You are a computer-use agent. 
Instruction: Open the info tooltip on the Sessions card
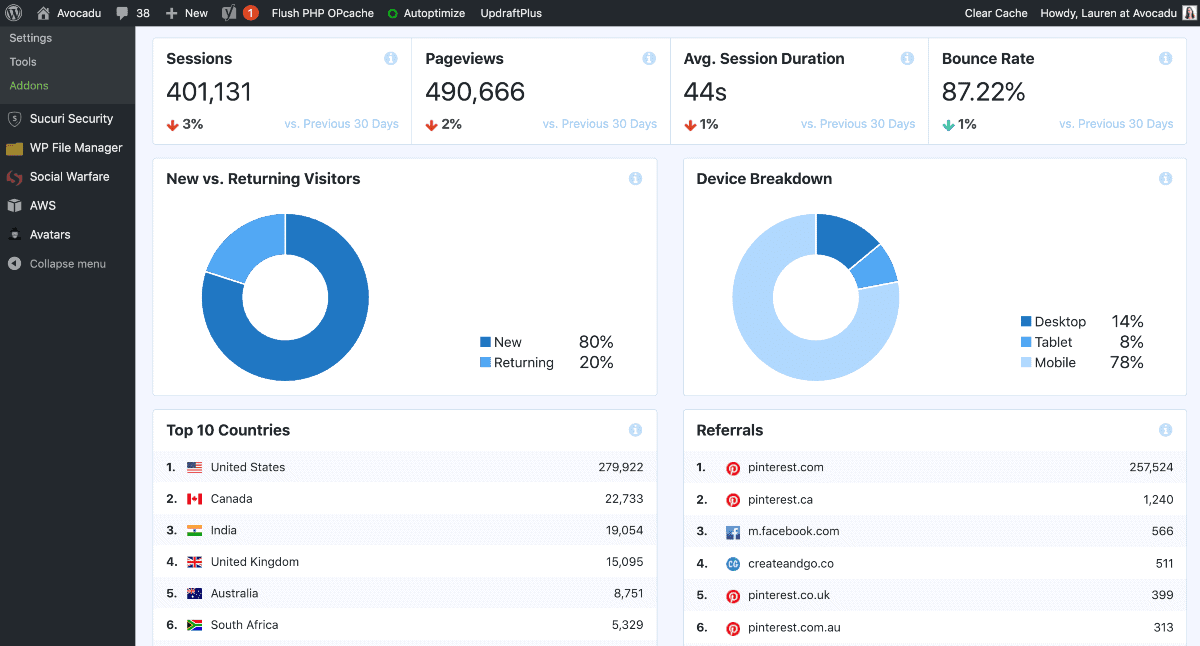click(x=391, y=58)
